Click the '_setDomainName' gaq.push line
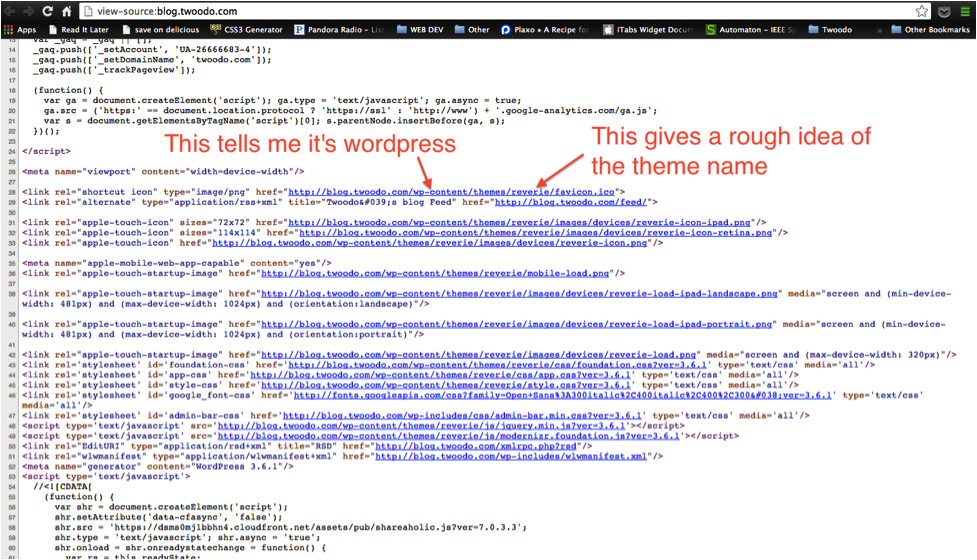This screenshot has height=560, width=977. click(x=152, y=60)
